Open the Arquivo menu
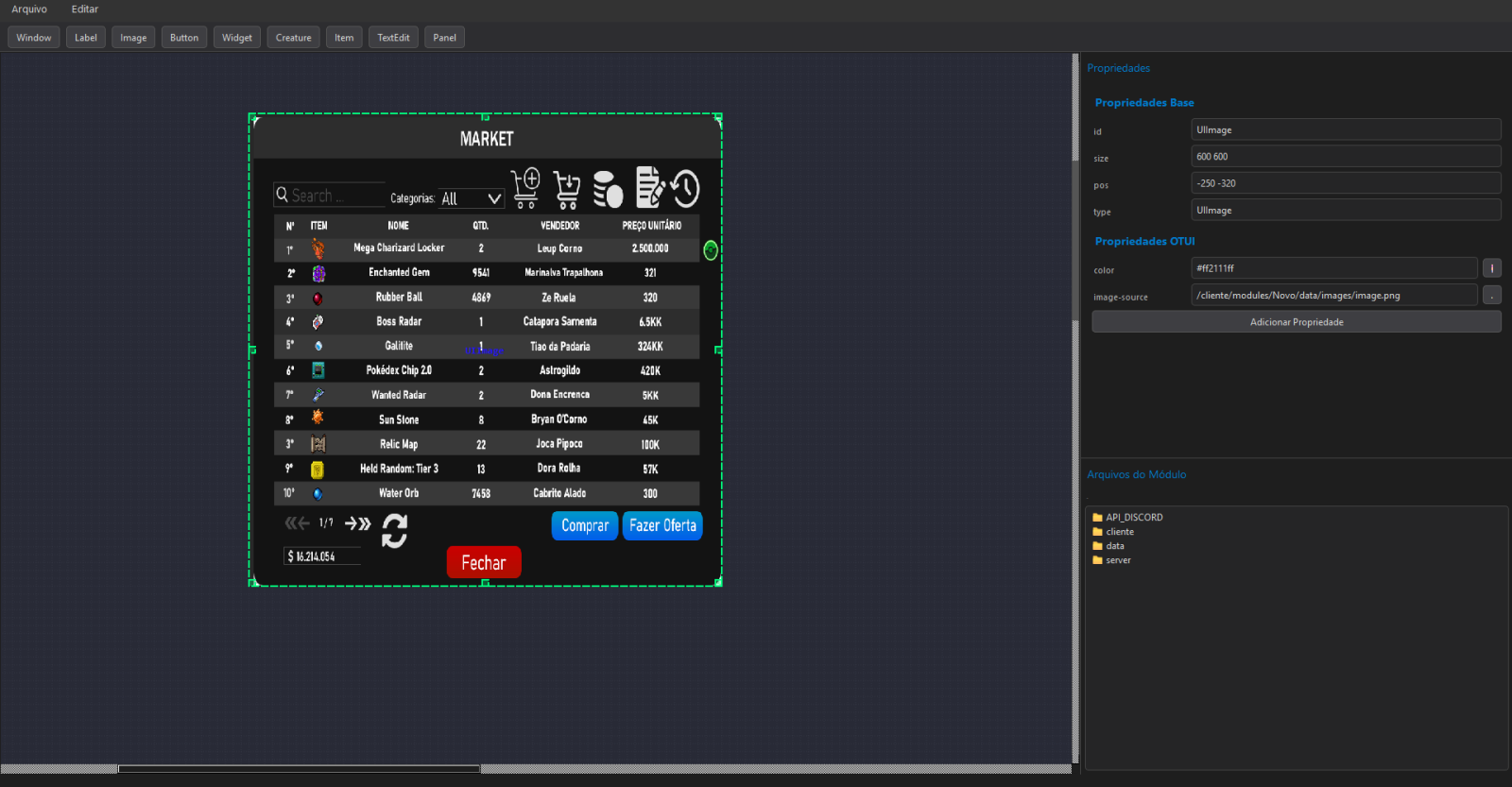Viewport: 1512px width, 787px height. click(x=29, y=9)
